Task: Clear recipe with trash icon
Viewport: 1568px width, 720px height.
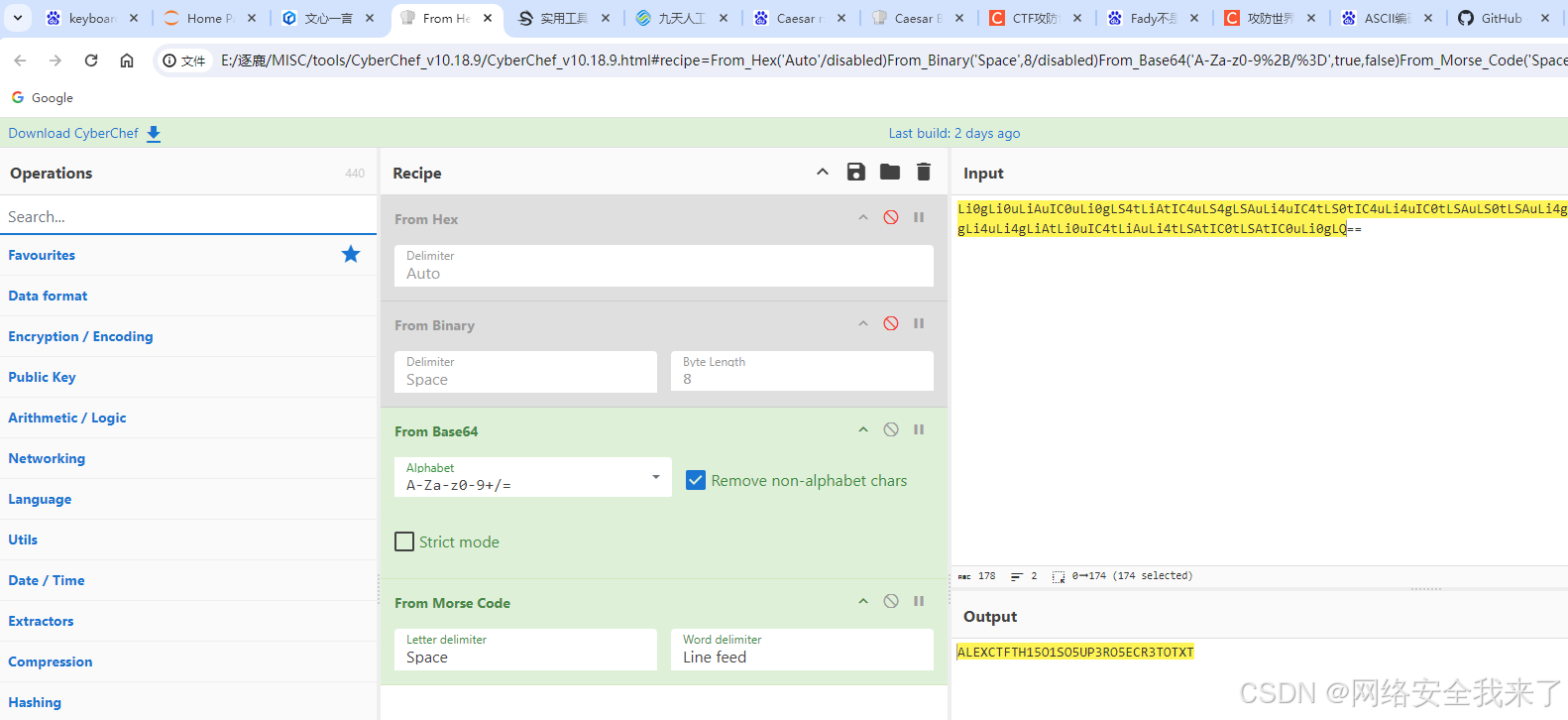Action: (x=924, y=173)
